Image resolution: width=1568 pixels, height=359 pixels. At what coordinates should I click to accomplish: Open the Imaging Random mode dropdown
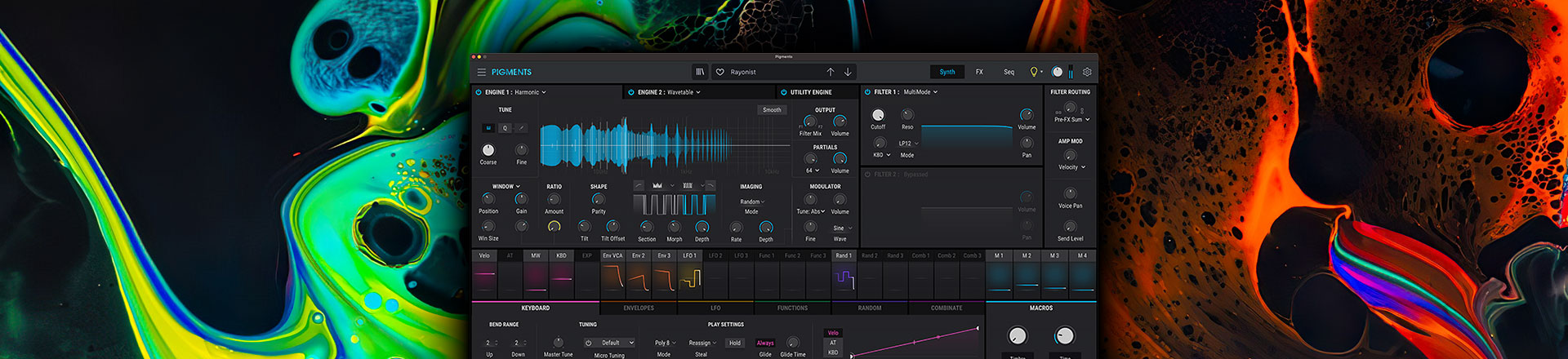pos(752,202)
